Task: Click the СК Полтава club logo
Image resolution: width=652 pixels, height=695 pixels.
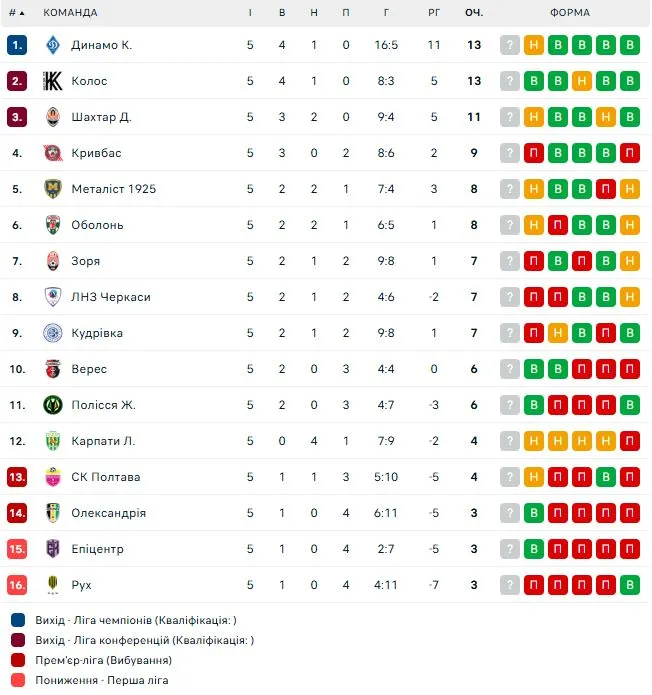Action: [53, 477]
